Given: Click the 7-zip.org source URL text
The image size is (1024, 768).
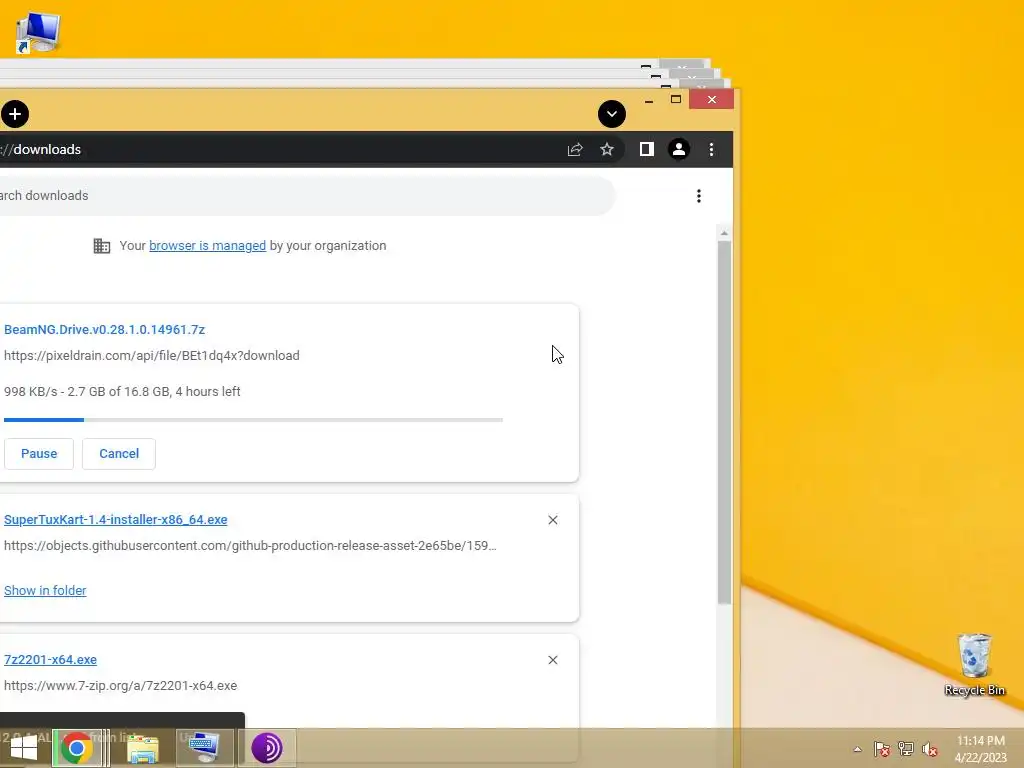Looking at the screenshot, I should [x=120, y=686].
